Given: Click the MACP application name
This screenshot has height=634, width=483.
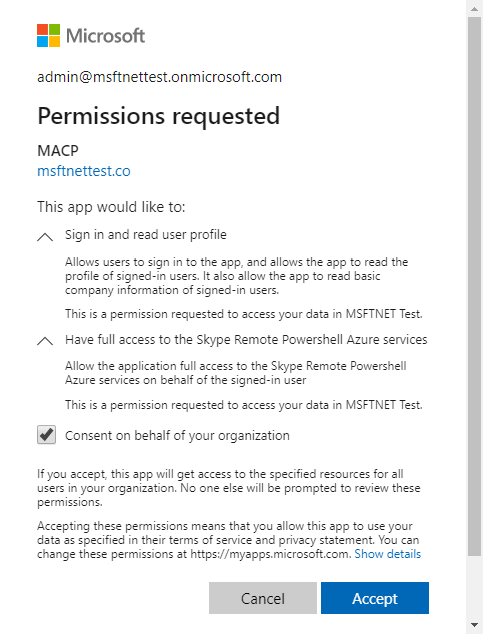Looking at the screenshot, I should 58,151.
